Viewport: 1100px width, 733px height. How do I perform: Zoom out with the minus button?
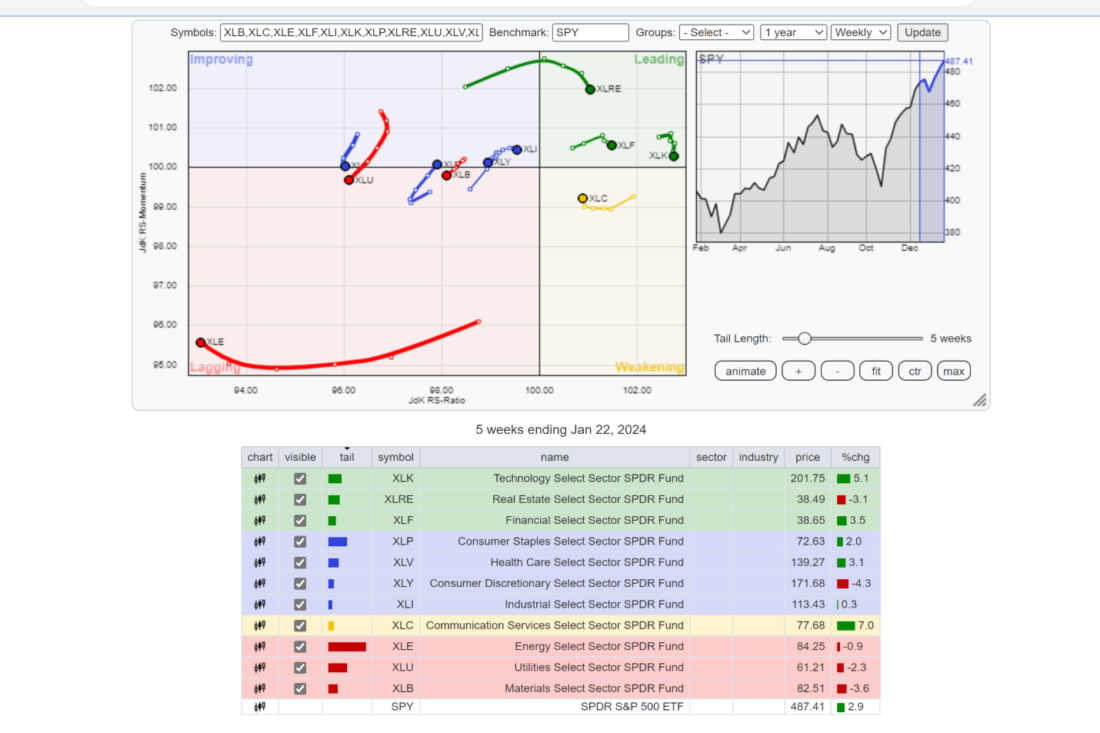coord(838,371)
